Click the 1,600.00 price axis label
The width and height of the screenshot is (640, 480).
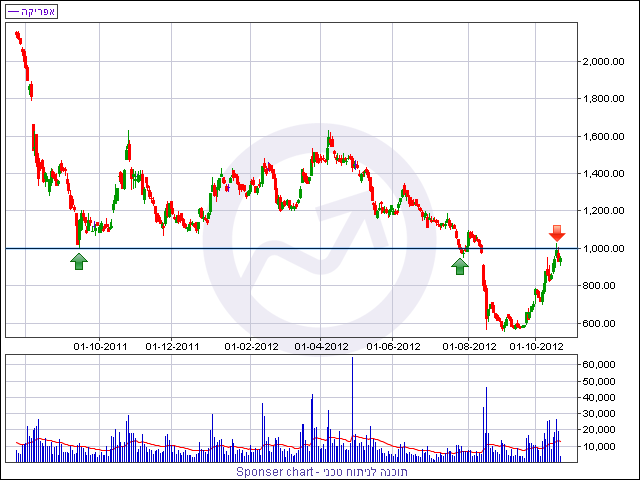point(604,136)
